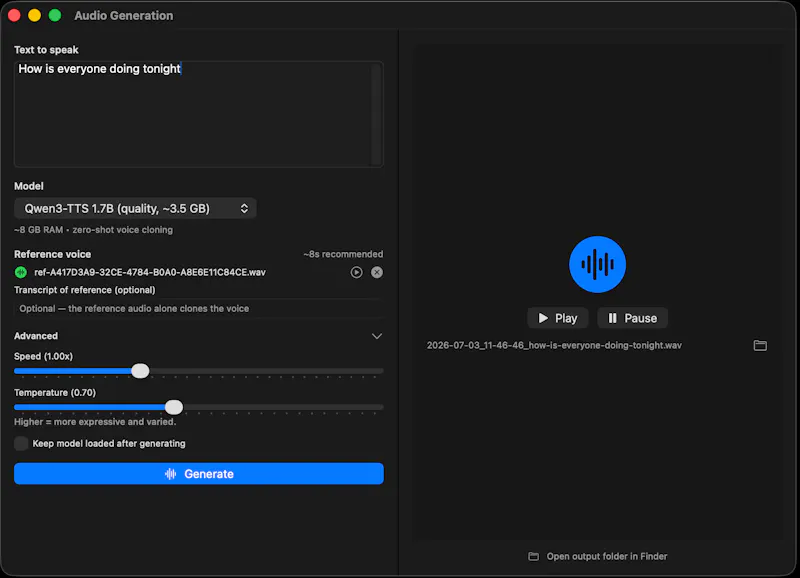Click the Speed slider handle
The image size is (800, 578).
click(140, 371)
